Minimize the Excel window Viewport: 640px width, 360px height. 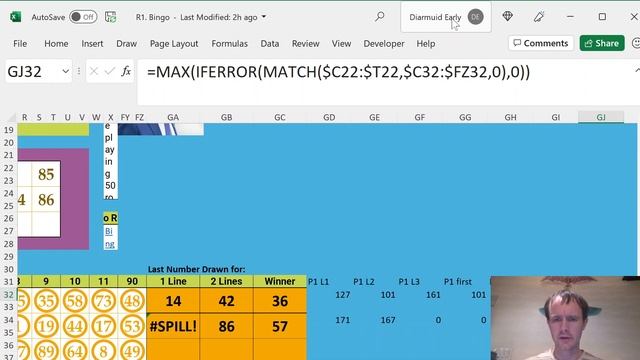[x=570, y=17]
